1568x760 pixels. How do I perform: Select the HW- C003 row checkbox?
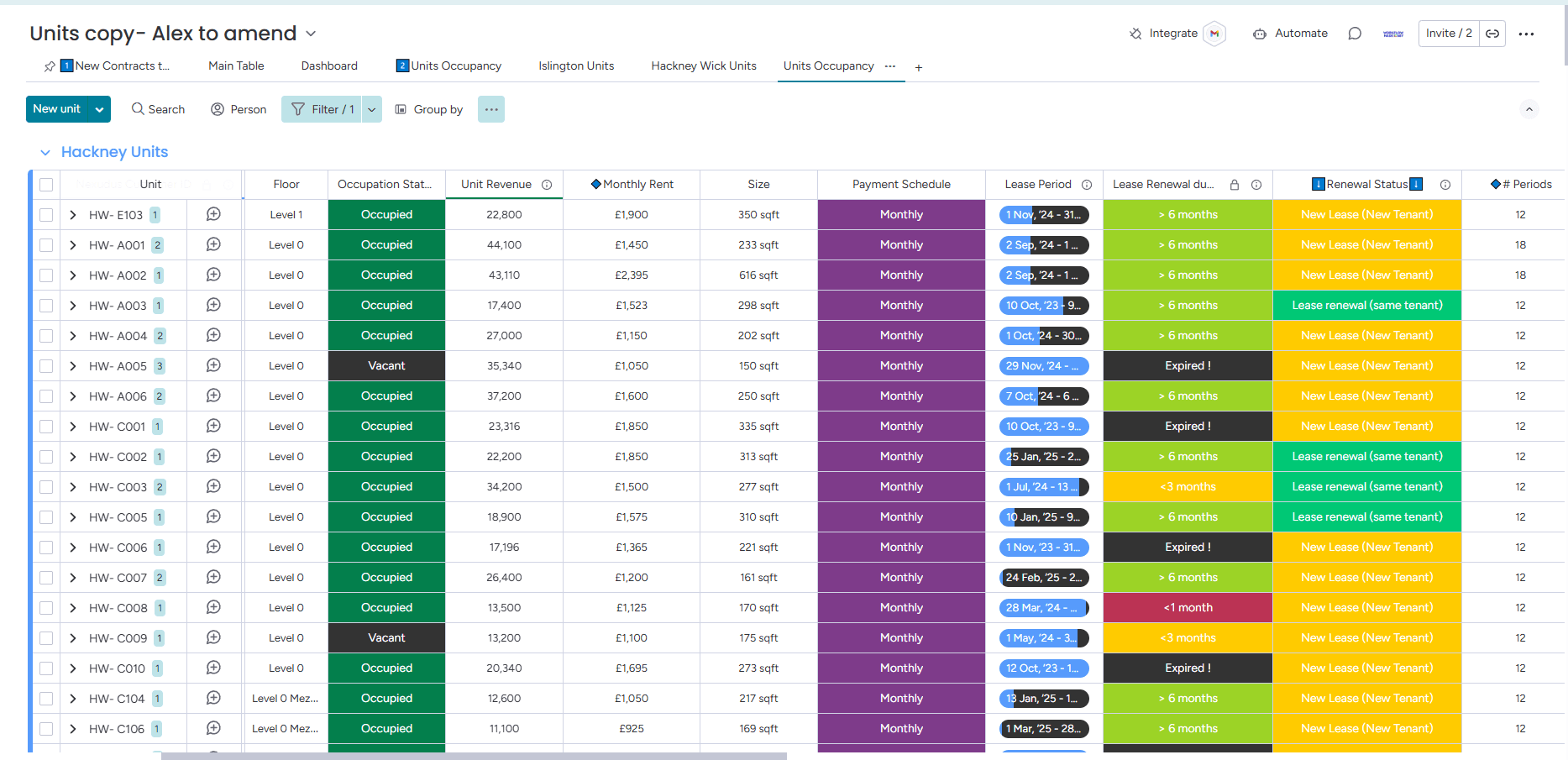(46, 487)
